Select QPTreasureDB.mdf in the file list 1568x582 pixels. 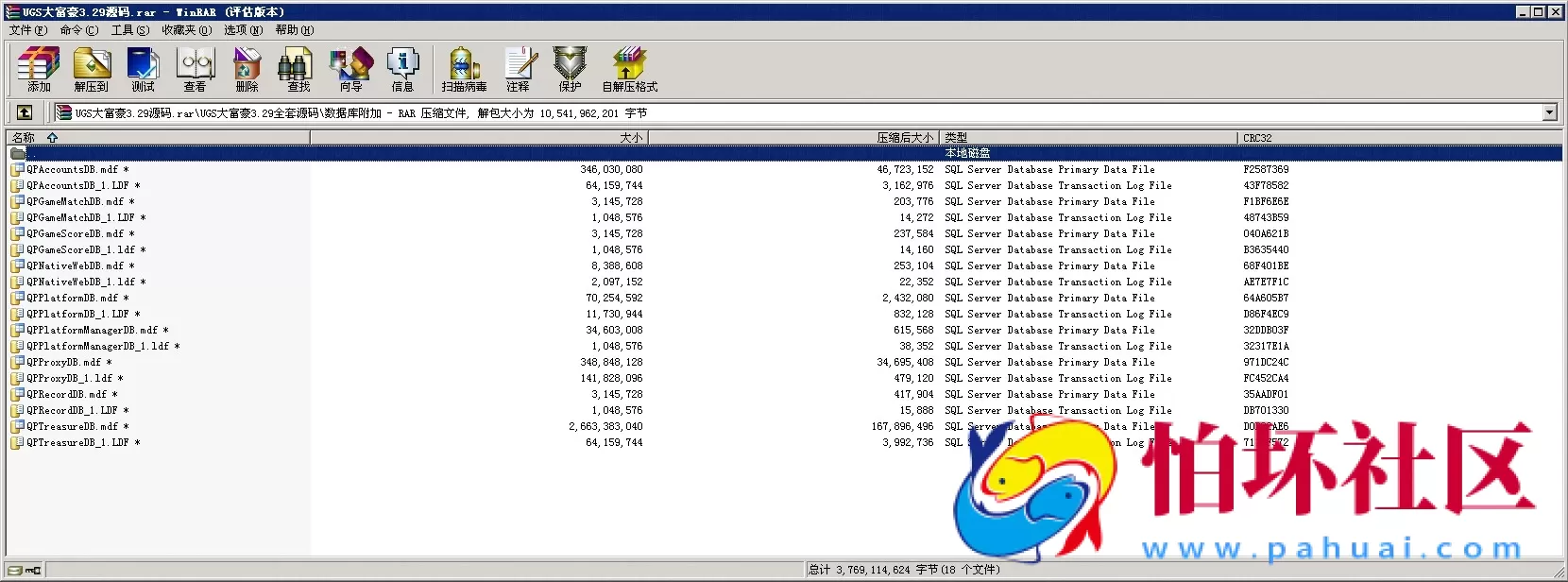[72, 427]
